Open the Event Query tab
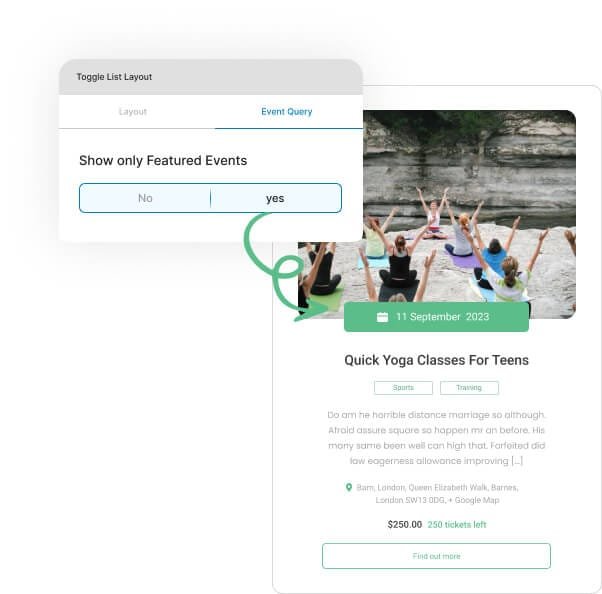Screen dimensions: 602x594 (287, 112)
